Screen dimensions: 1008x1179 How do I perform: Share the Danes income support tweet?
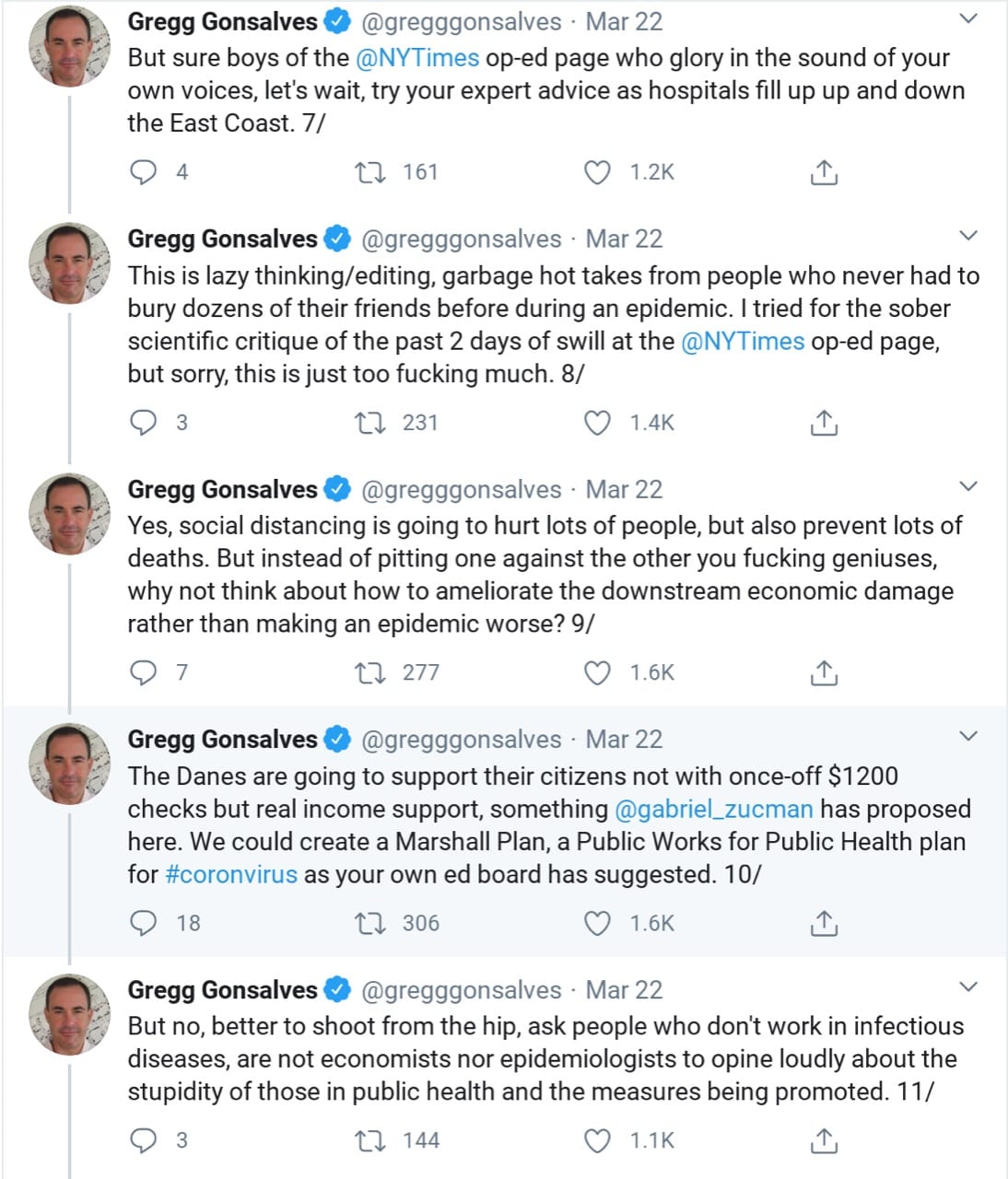[823, 924]
